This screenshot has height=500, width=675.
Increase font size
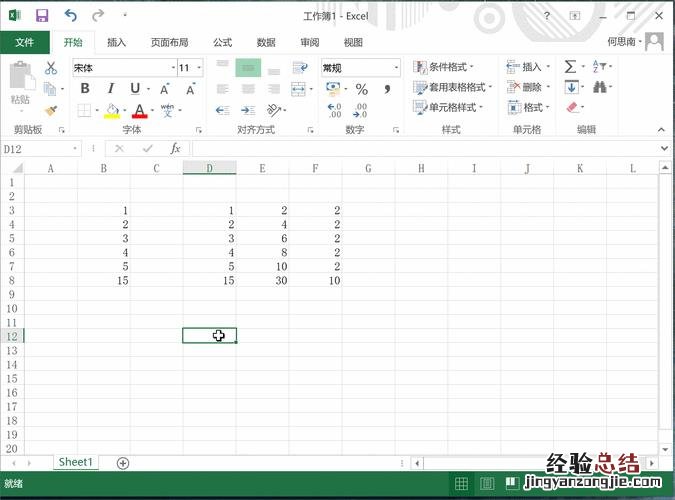click(165, 89)
